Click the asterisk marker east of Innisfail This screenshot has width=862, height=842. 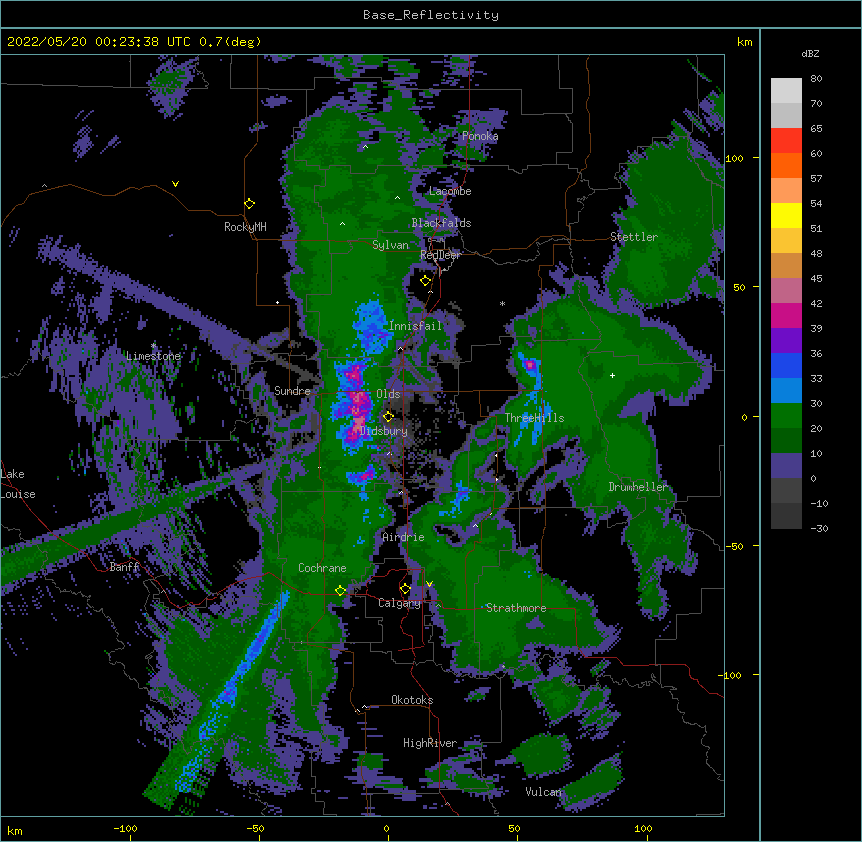[x=502, y=303]
